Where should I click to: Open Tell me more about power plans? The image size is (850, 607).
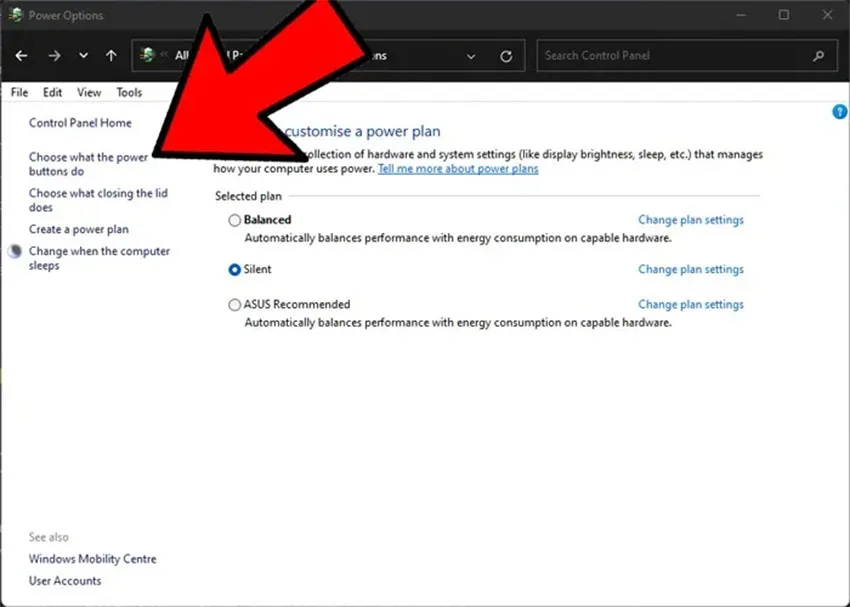click(458, 169)
